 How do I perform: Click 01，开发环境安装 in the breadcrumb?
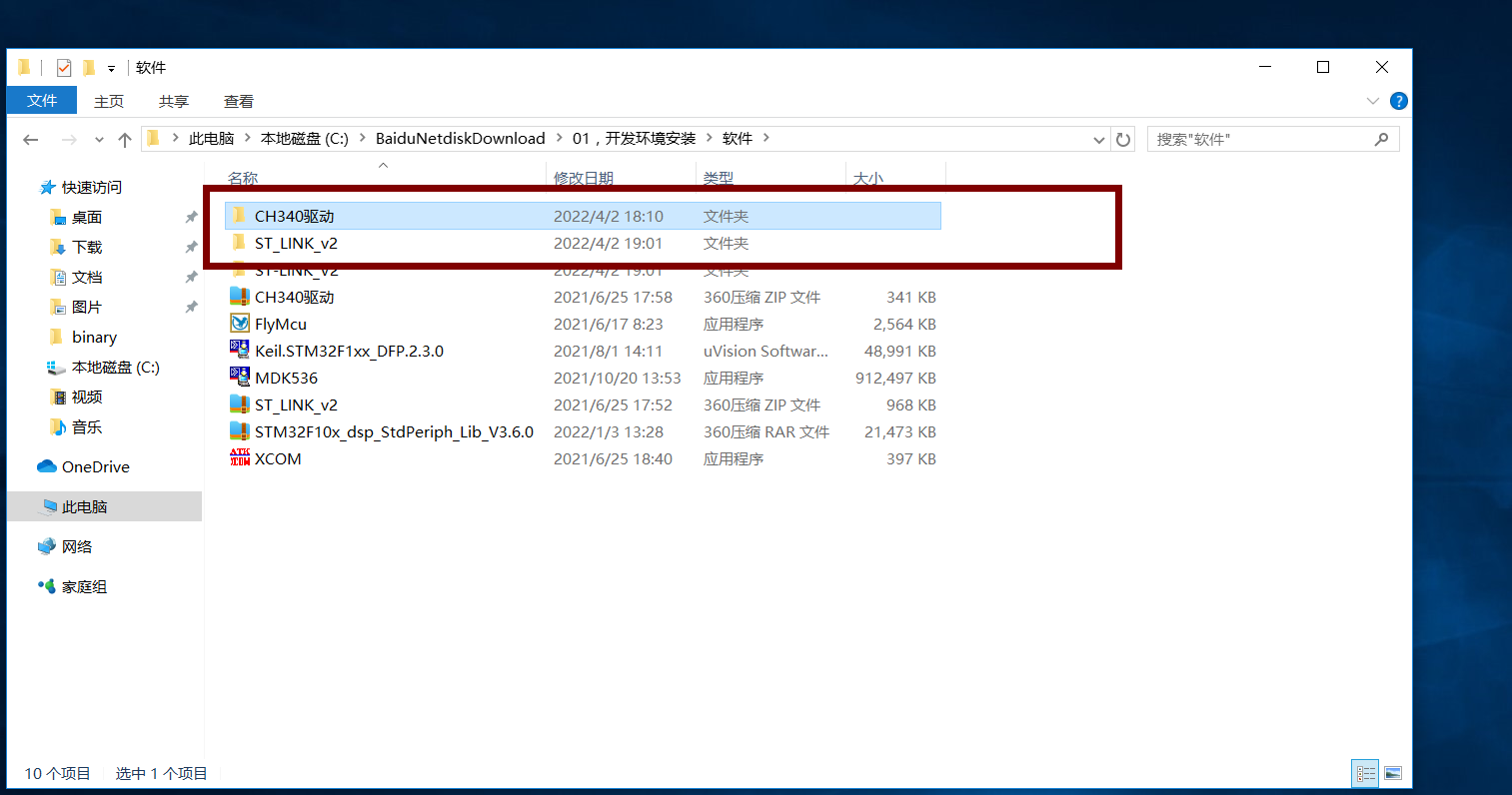coord(635,139)
